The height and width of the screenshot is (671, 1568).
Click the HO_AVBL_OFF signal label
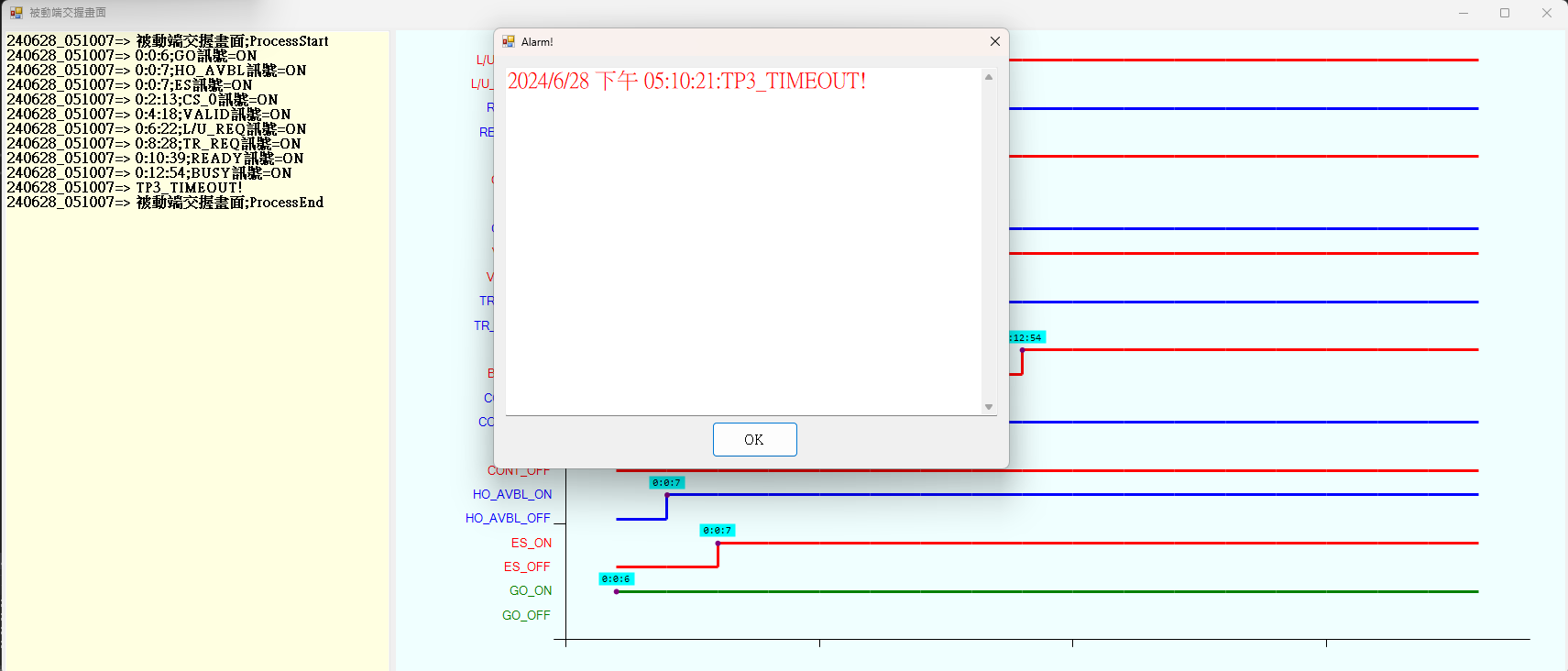[508, 518]
